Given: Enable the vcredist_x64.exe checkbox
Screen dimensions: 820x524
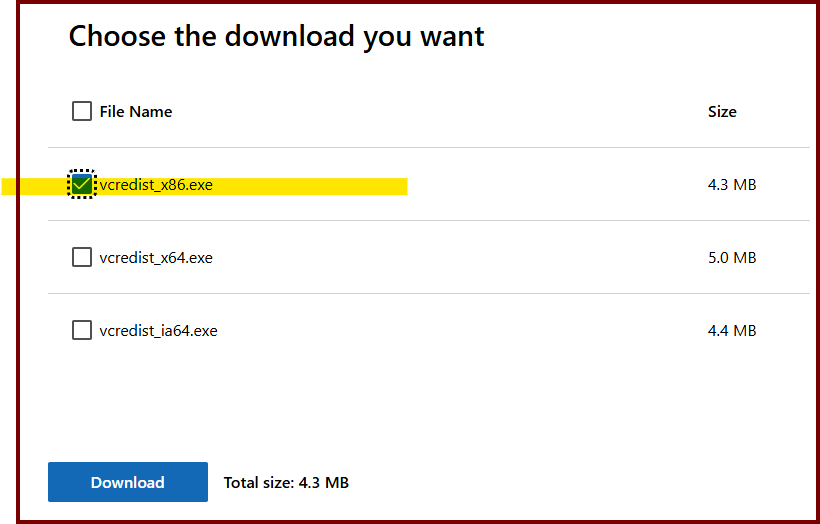Looking at the screenshot, I should coord(82,257).
